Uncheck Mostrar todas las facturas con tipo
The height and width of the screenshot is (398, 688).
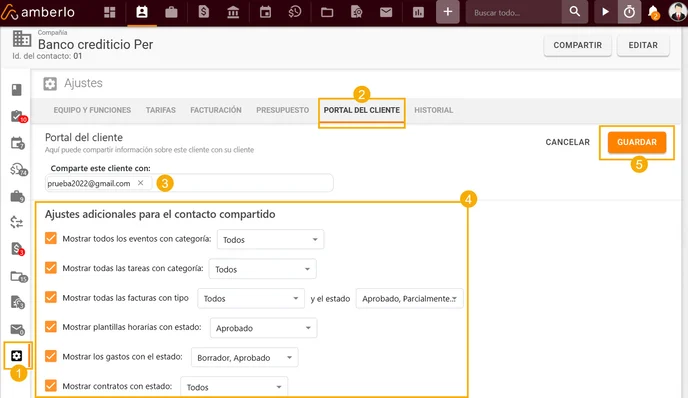pos(51,297)
